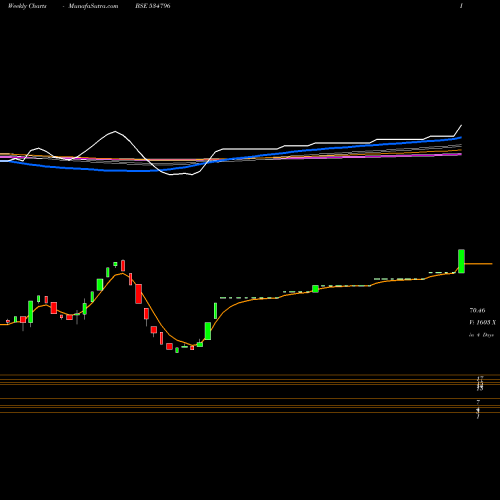Click the "Weekly Charts" title text
The width and height of the screenshot is (500, 500).
27,6
